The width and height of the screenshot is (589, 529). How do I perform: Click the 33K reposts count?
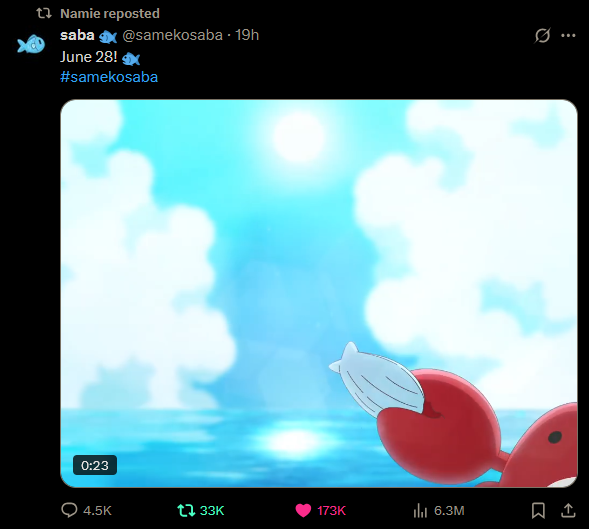212,511
